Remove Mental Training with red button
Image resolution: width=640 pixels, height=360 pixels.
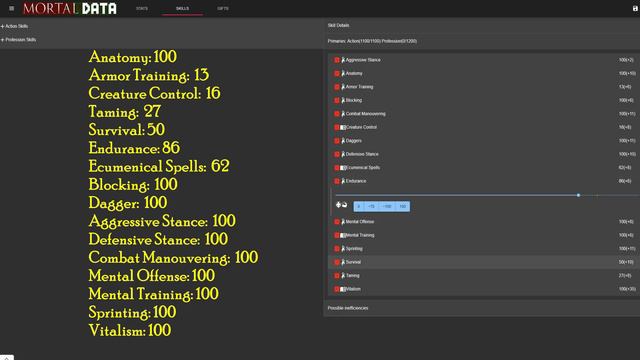[337, 236]
